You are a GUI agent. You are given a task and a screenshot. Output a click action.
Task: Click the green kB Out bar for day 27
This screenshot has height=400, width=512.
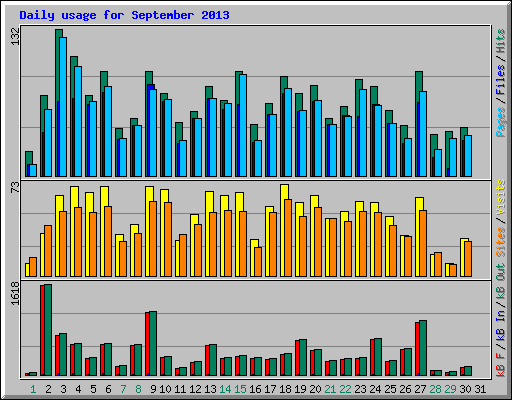coord(423,348)
